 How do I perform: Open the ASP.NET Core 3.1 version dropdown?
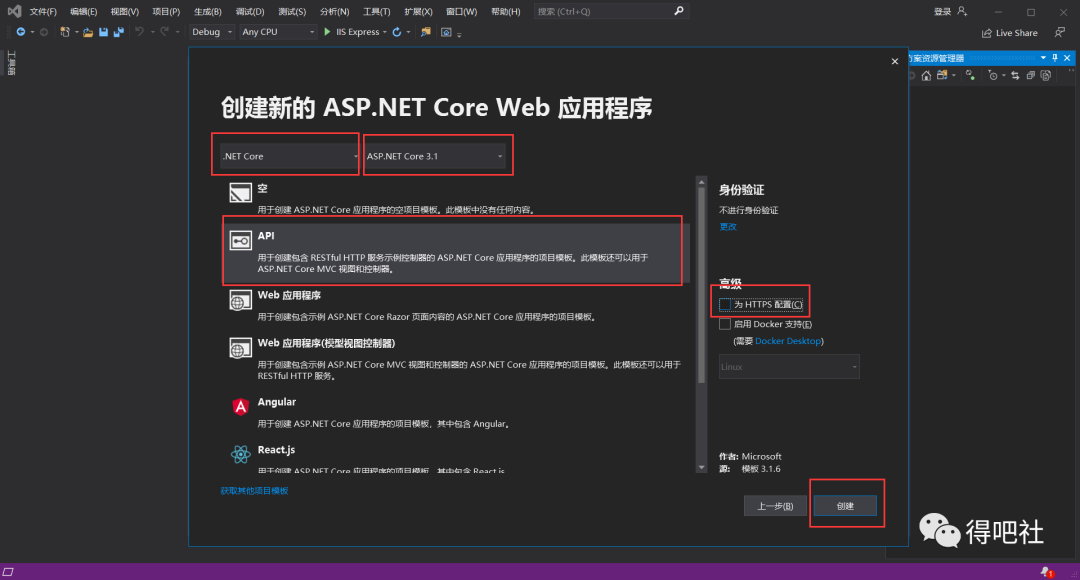click(435, 156)
